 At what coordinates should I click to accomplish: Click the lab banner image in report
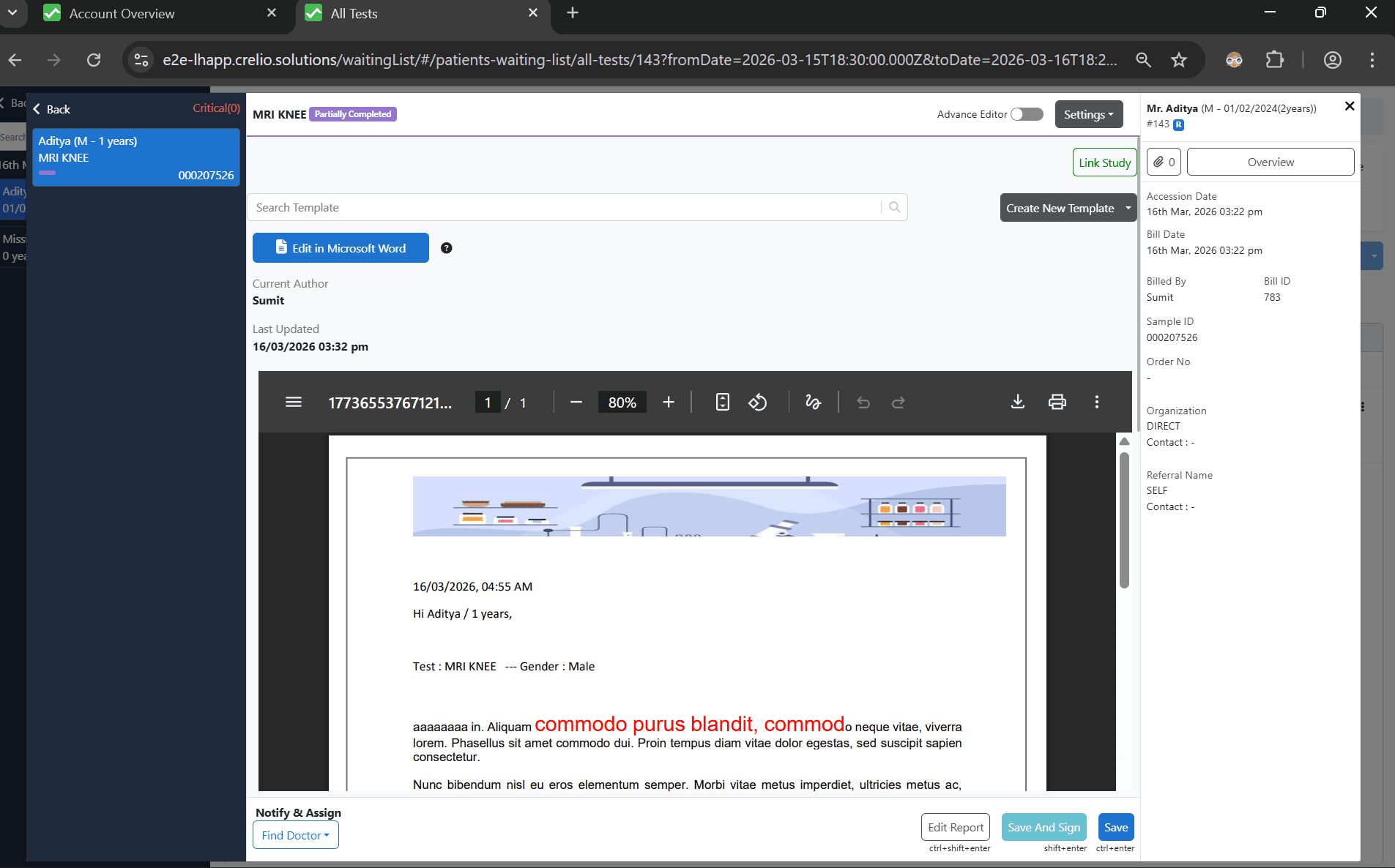(709, 506)
